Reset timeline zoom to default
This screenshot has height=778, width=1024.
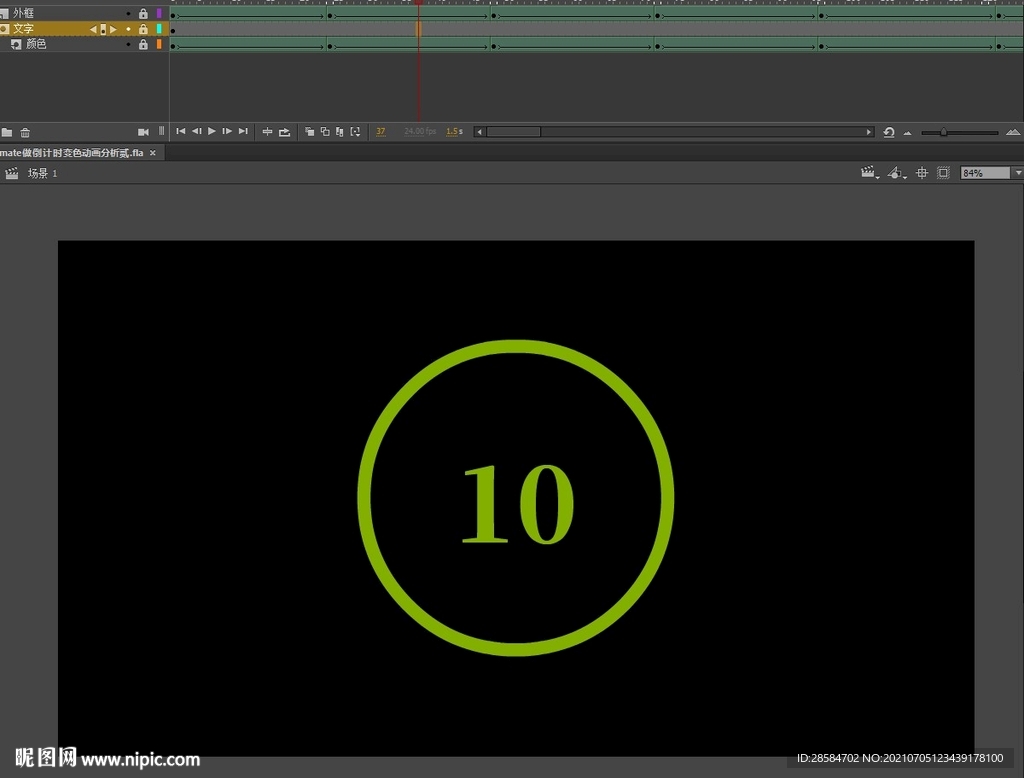click(x=889, y=132)
